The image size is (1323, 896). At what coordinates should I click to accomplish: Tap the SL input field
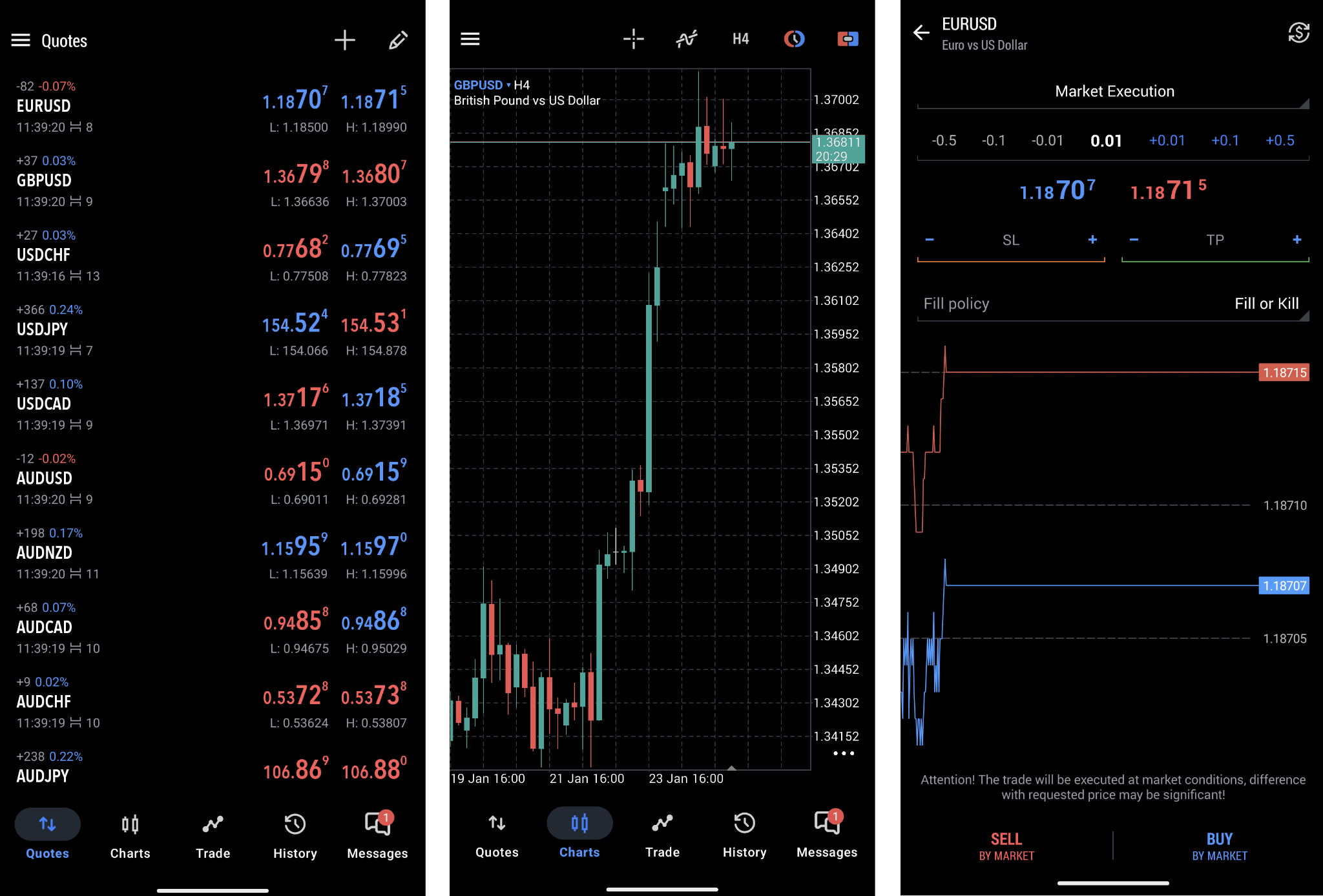[1011, 240]
